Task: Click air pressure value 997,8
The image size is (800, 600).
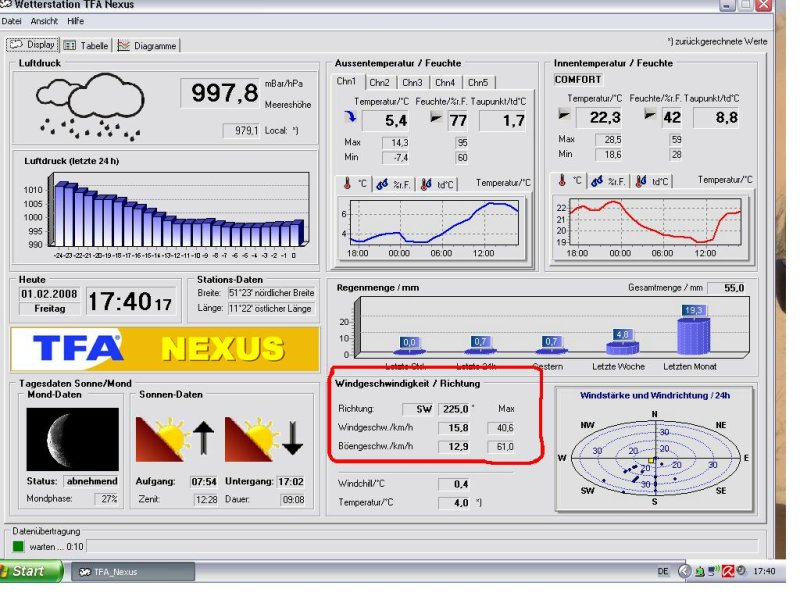Action: [221, 93]
